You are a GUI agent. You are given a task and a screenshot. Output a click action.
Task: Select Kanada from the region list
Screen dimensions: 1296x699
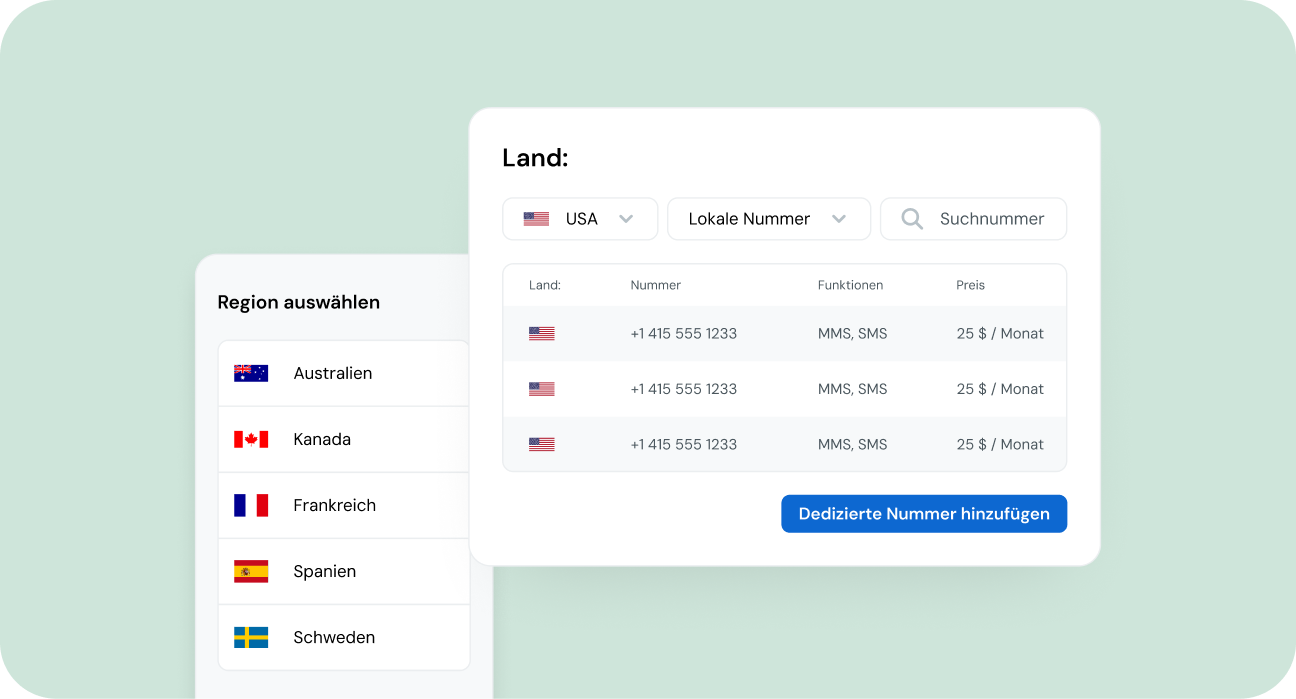click(322, 439)
